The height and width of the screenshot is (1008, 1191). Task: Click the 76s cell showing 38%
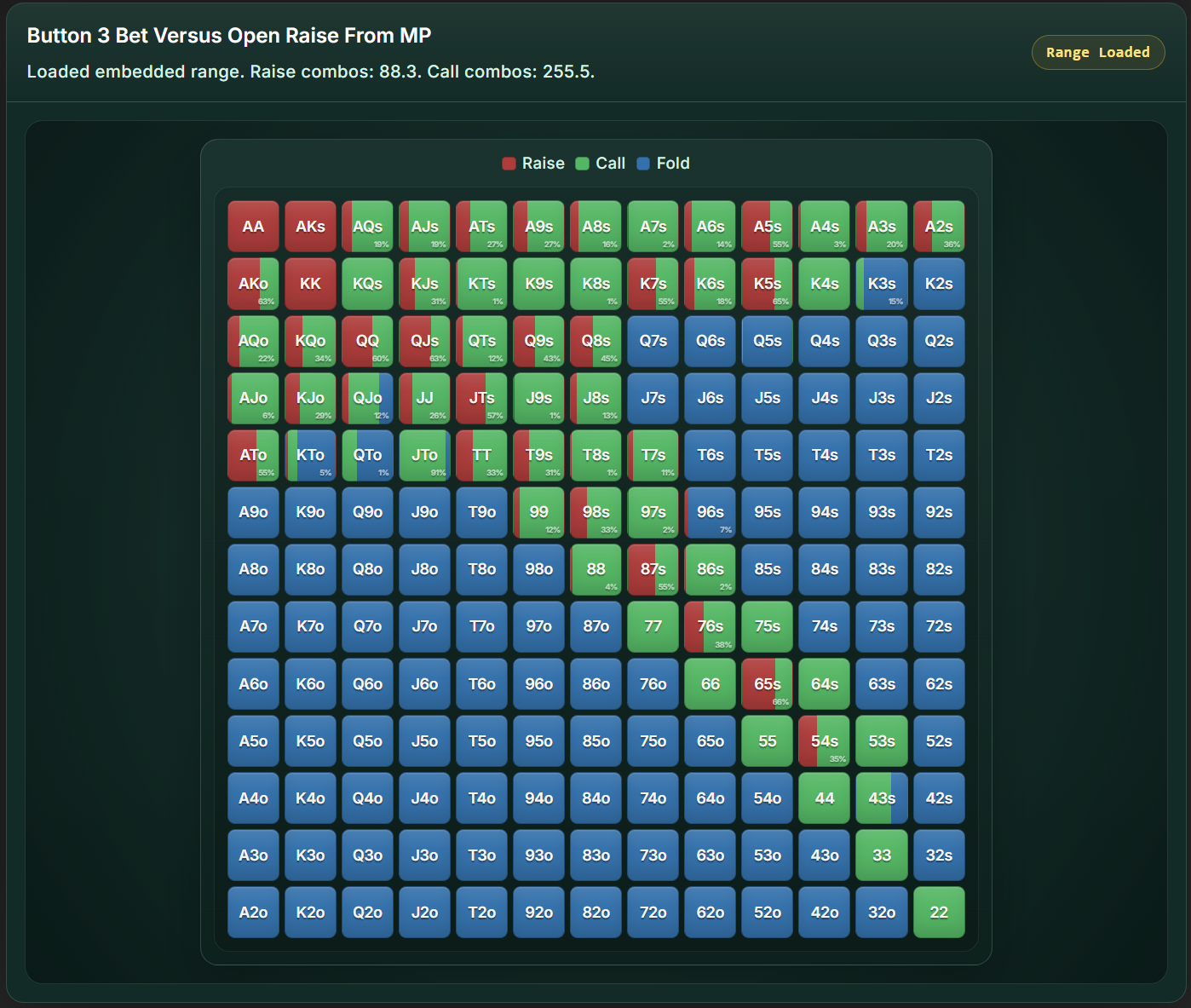(x=711, y=626)
